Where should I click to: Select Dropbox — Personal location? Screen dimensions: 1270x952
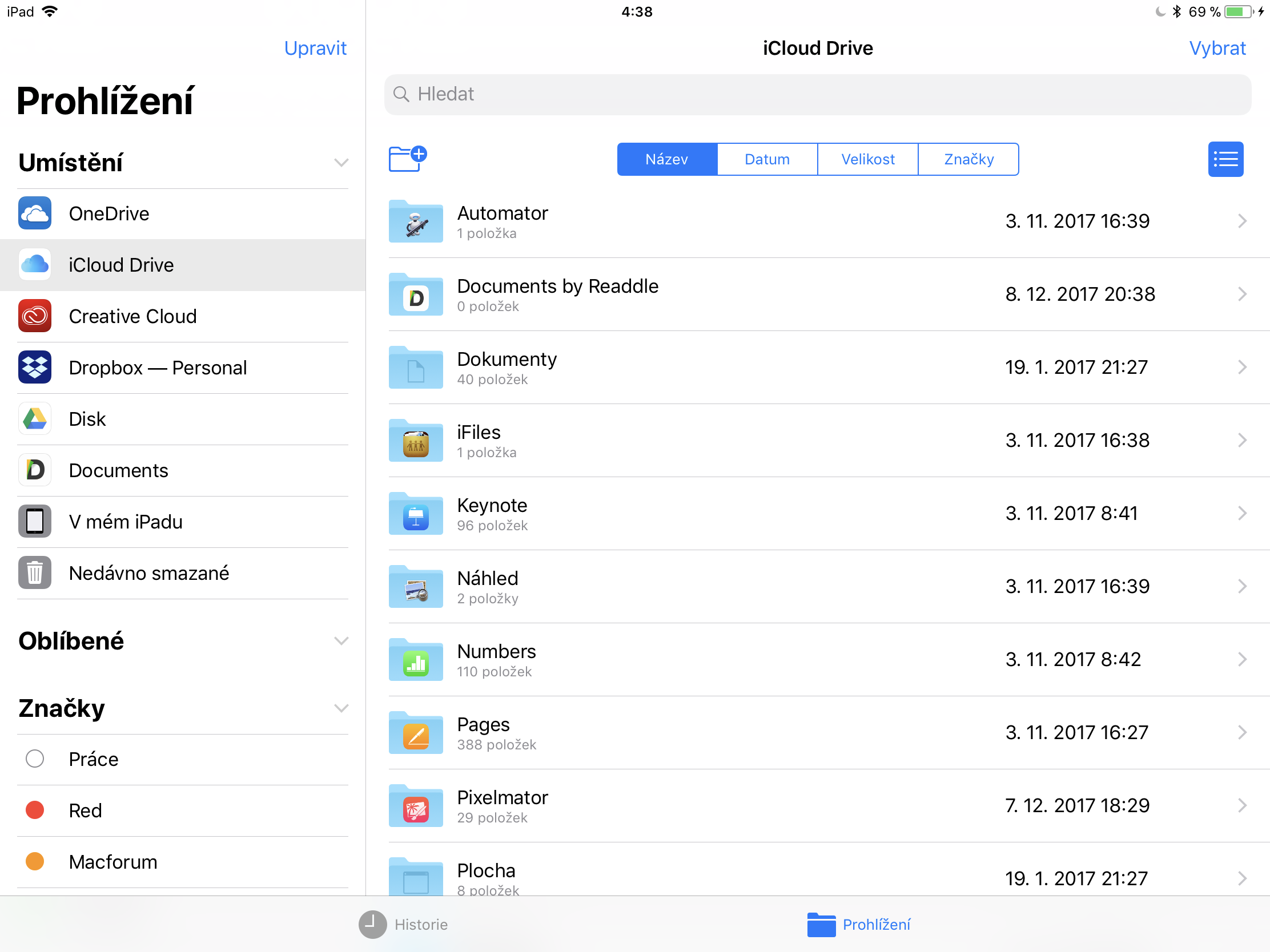157,368
